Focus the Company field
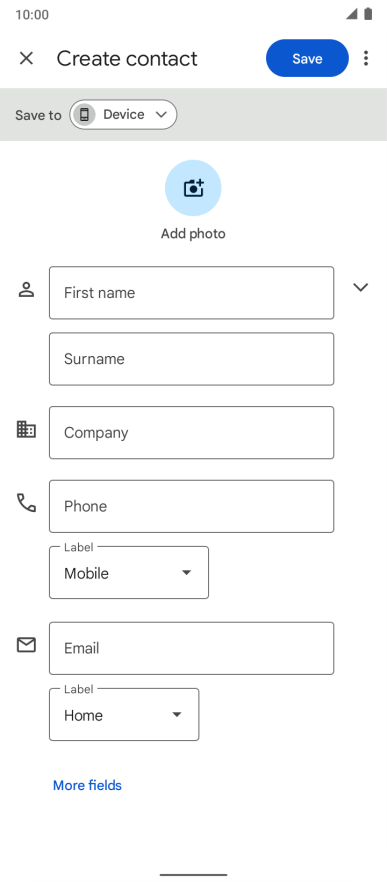The image size is (387, 882). [x=191, y=433]
